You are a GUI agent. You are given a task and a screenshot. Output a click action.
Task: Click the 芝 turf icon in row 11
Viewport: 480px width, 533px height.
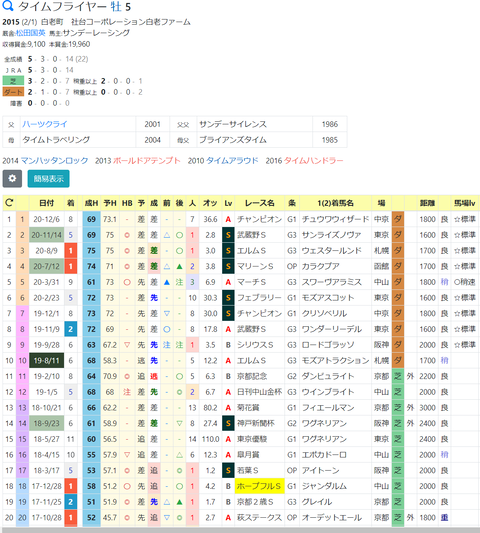(x=398, y=376)
